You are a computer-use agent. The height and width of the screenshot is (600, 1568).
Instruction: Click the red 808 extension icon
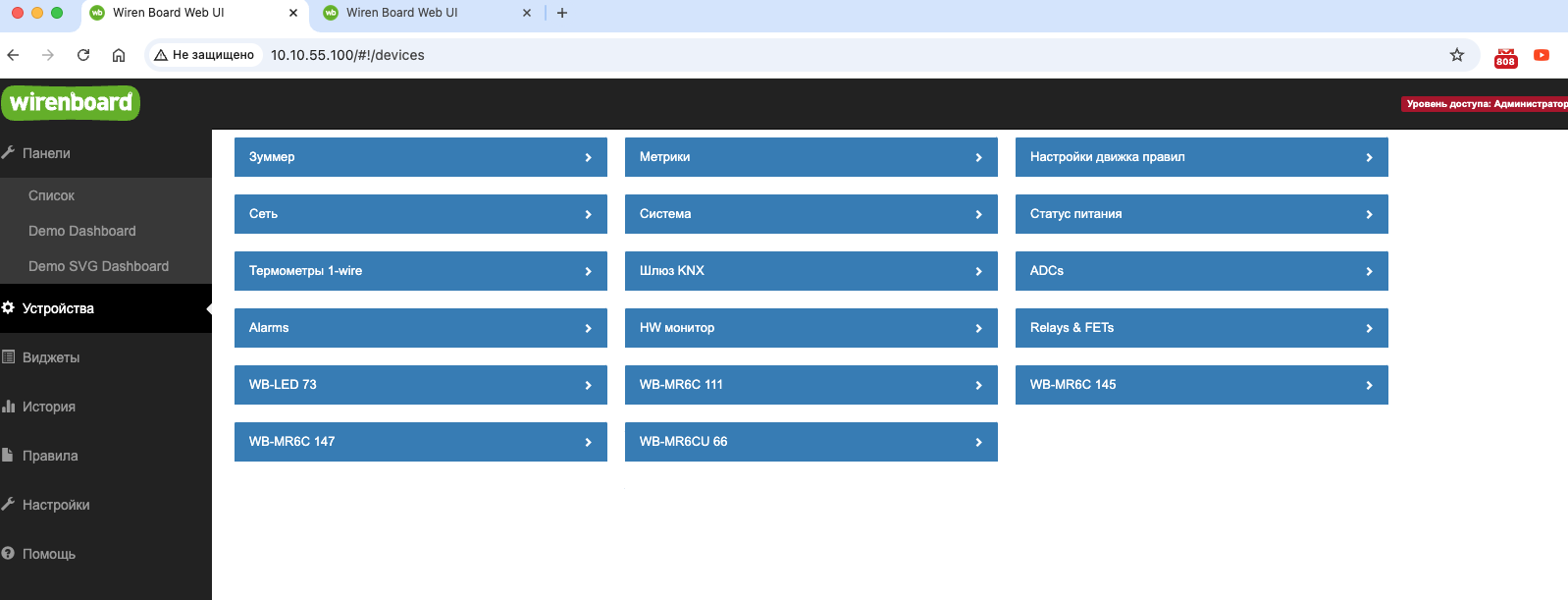point(1506,57)
